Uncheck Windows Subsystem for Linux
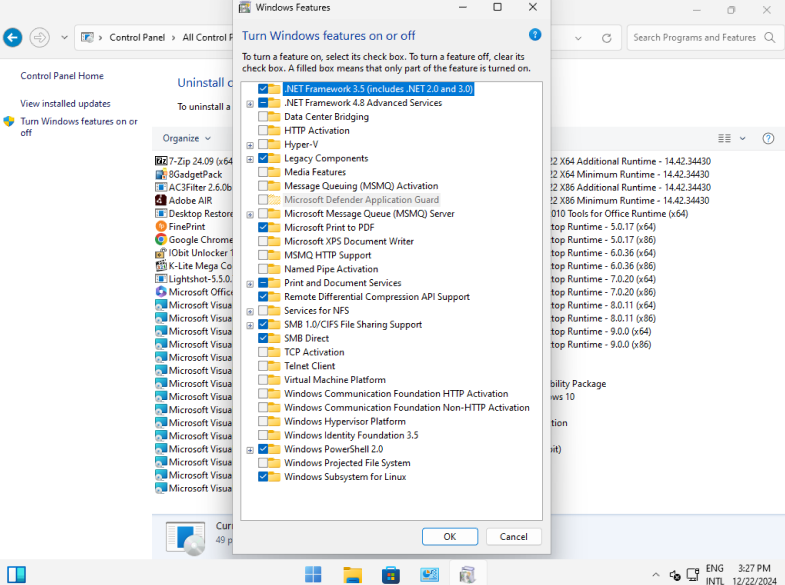The height and width of the screenshot is (585, 785). [x=263, y=477]
